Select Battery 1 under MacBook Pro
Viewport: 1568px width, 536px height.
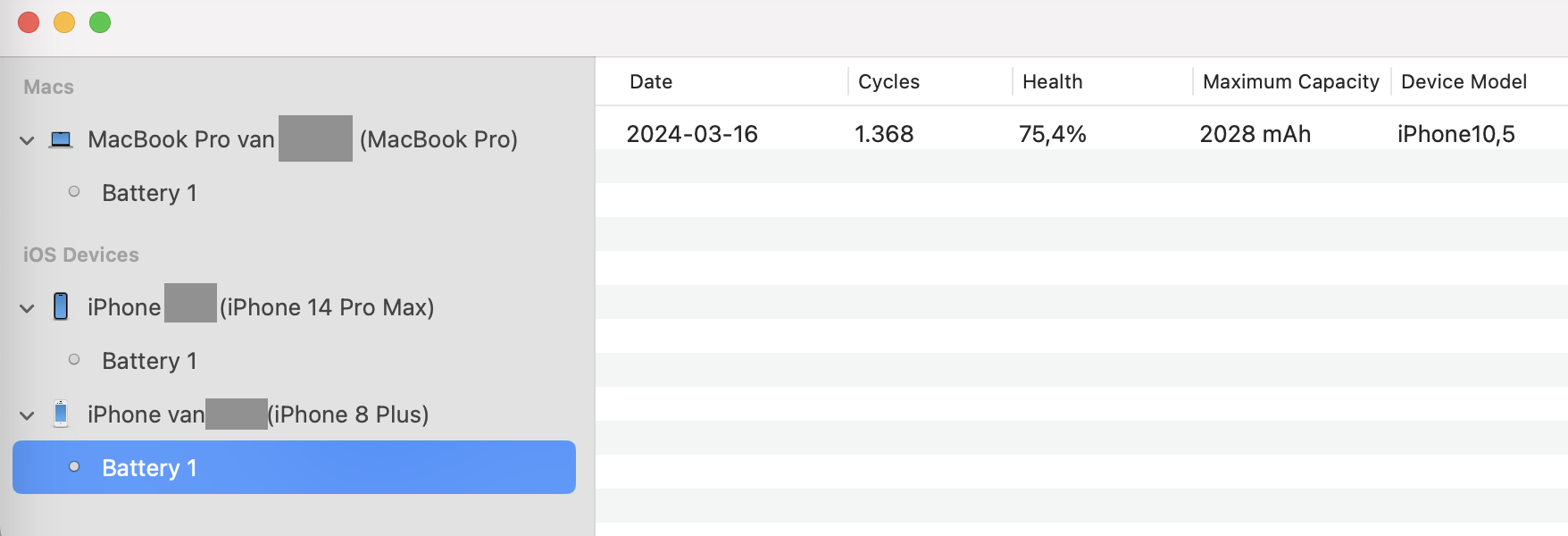click(x=149, y=193)
